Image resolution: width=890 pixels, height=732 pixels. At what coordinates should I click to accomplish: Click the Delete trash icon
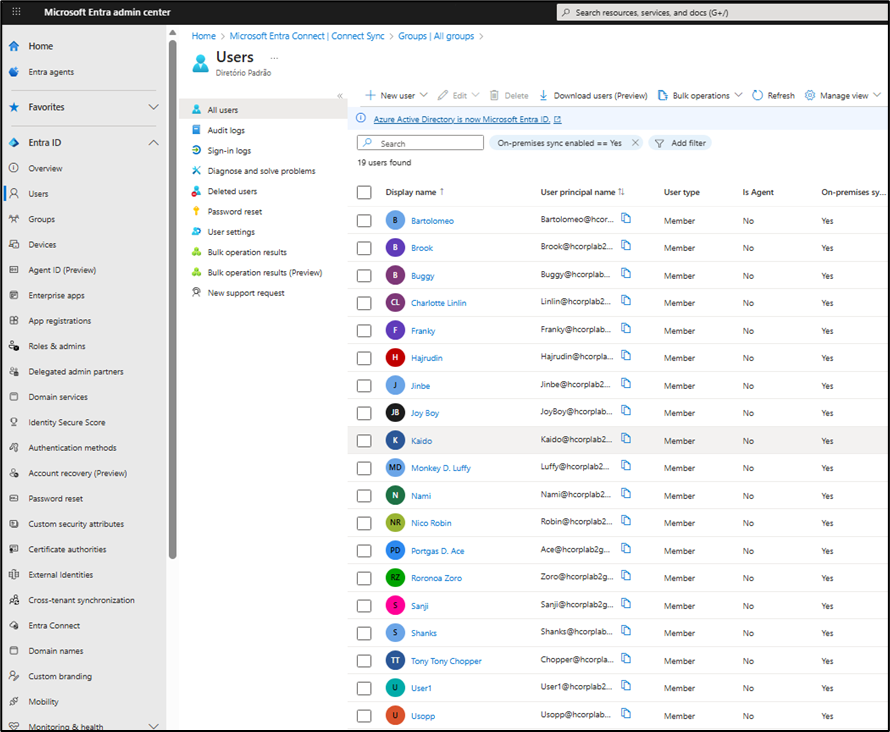pos(494,96)
